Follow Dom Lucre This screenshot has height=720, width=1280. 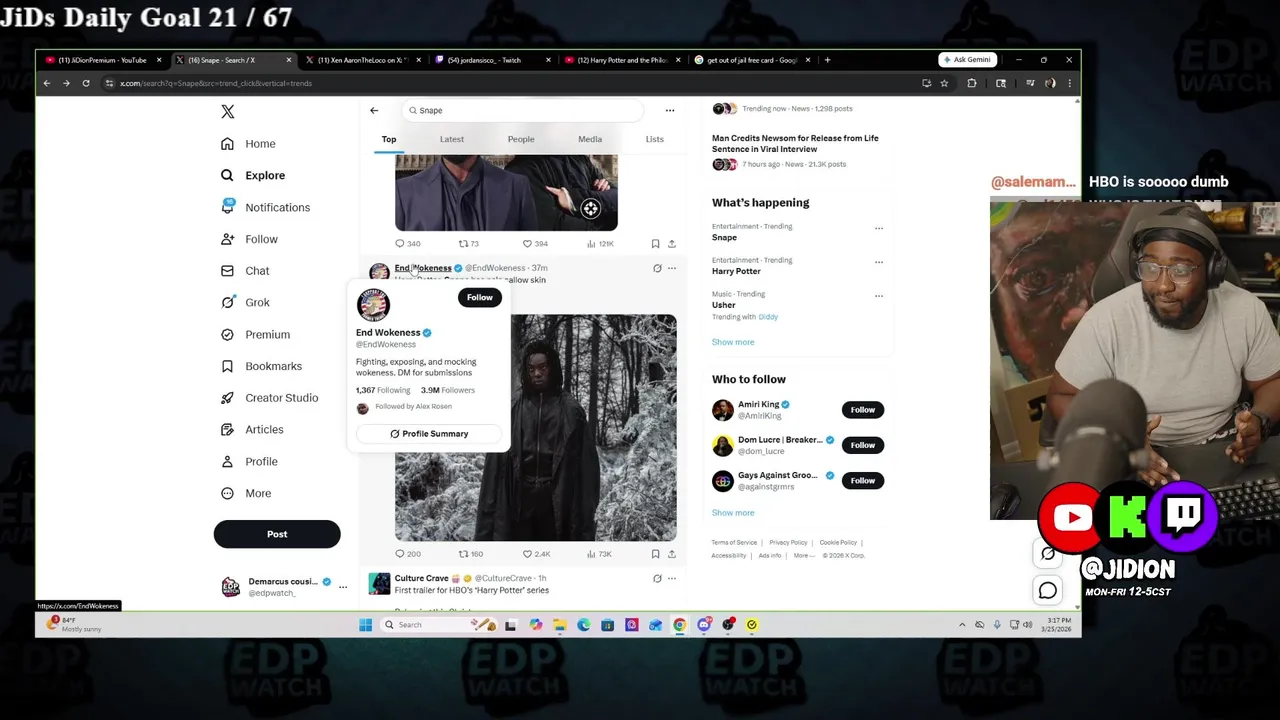point(862,445)
